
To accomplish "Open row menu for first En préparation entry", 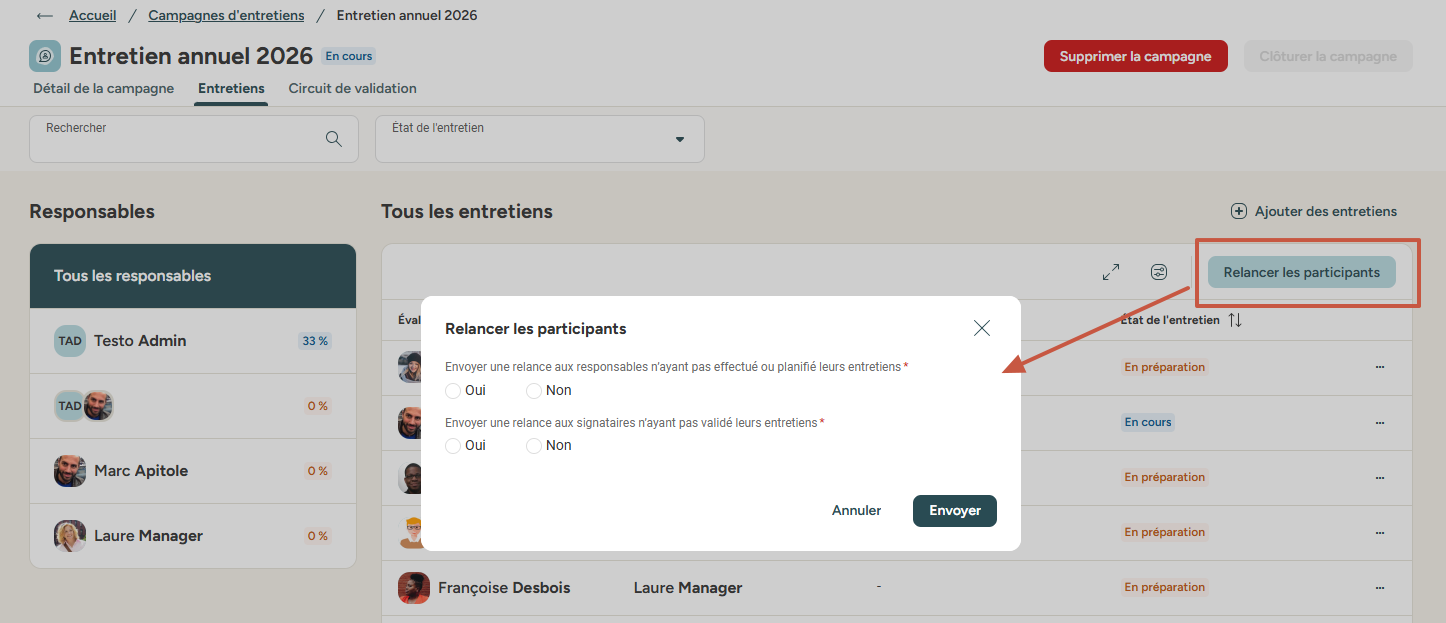I will point(1380,367).
